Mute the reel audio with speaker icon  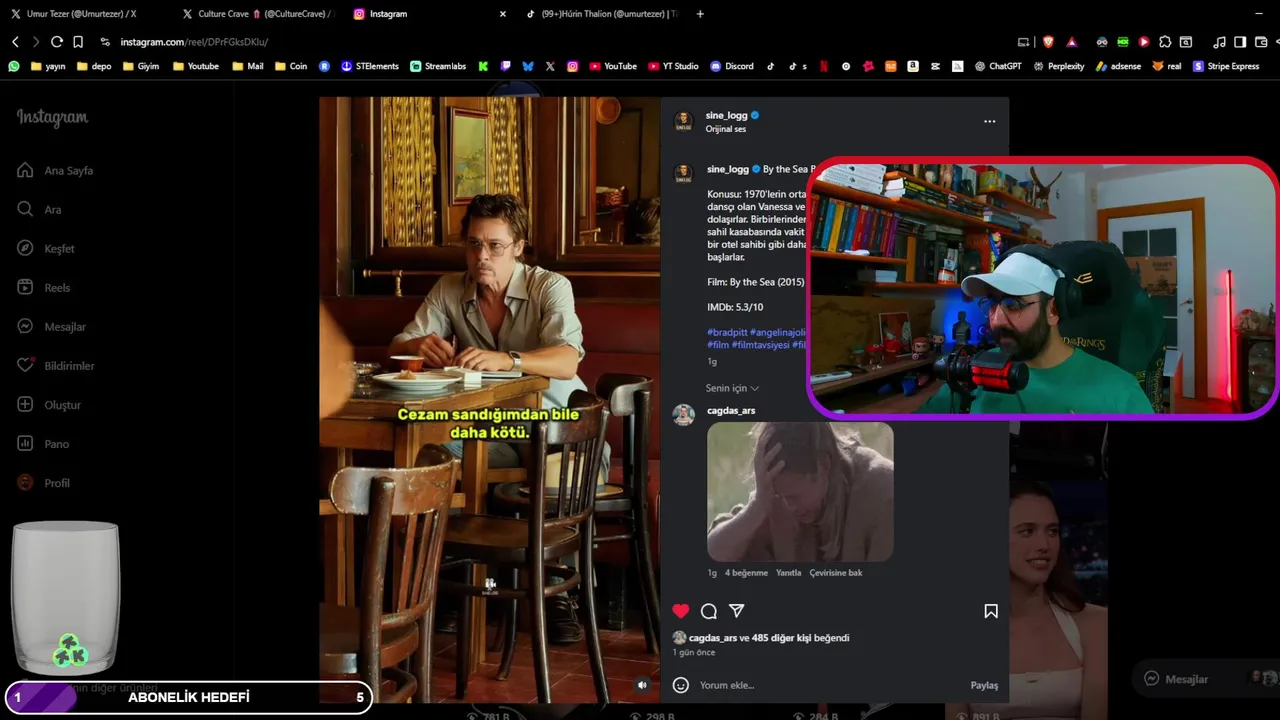pos(642,685)
